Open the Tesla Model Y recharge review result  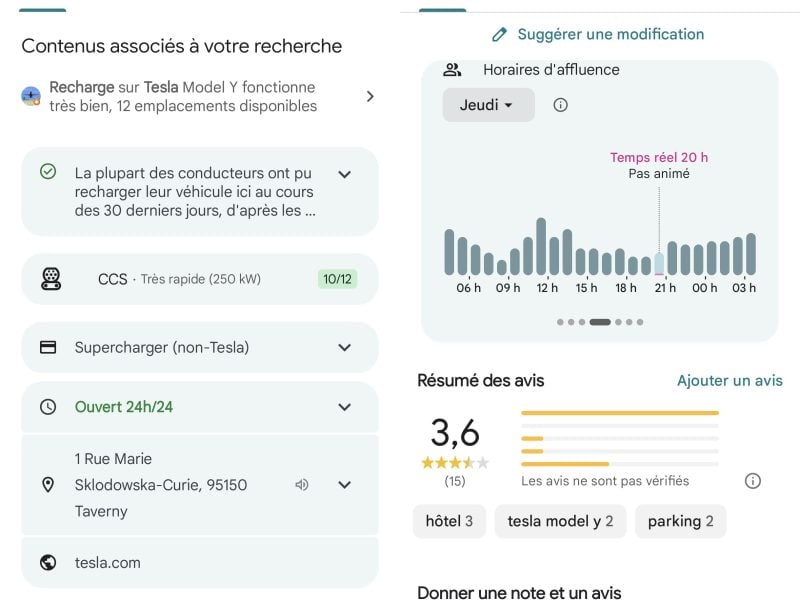point(199,96)
